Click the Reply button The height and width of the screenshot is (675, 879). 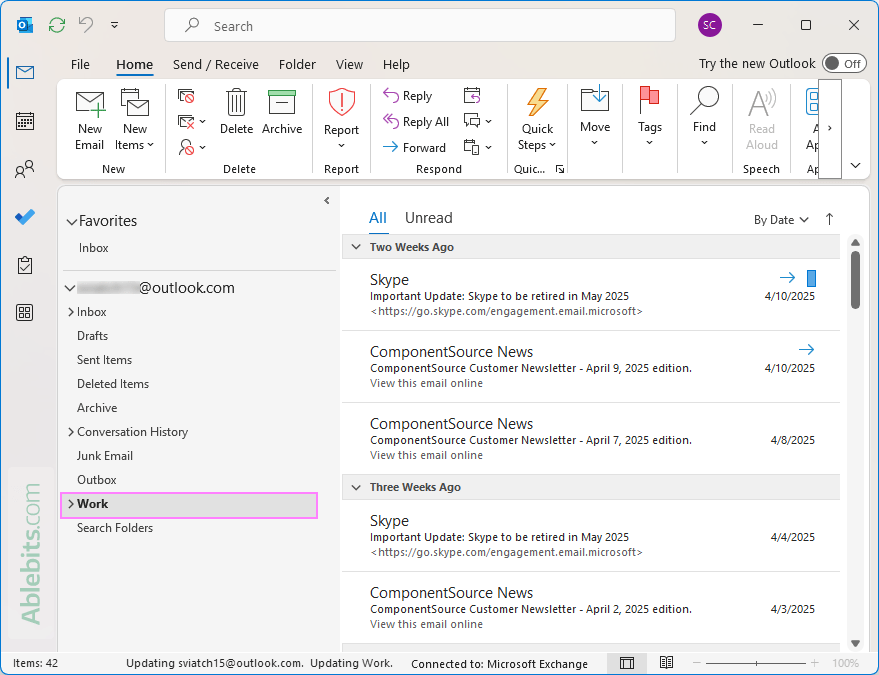tap(408, 96)
